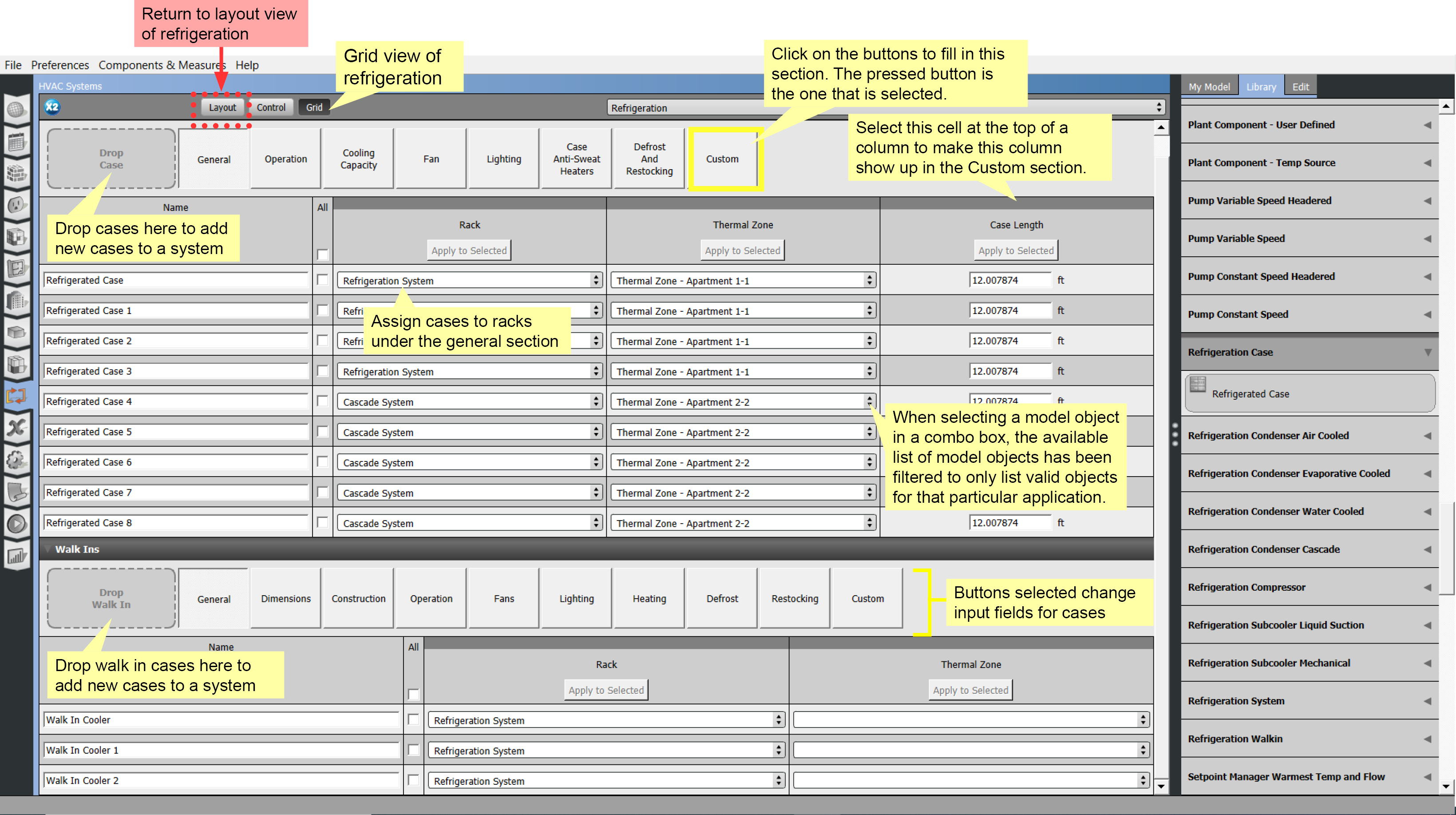This screenshot has height=815, width=1456.
Task: Open the Results Summary chart icon
Action: [x=16, y=556]
